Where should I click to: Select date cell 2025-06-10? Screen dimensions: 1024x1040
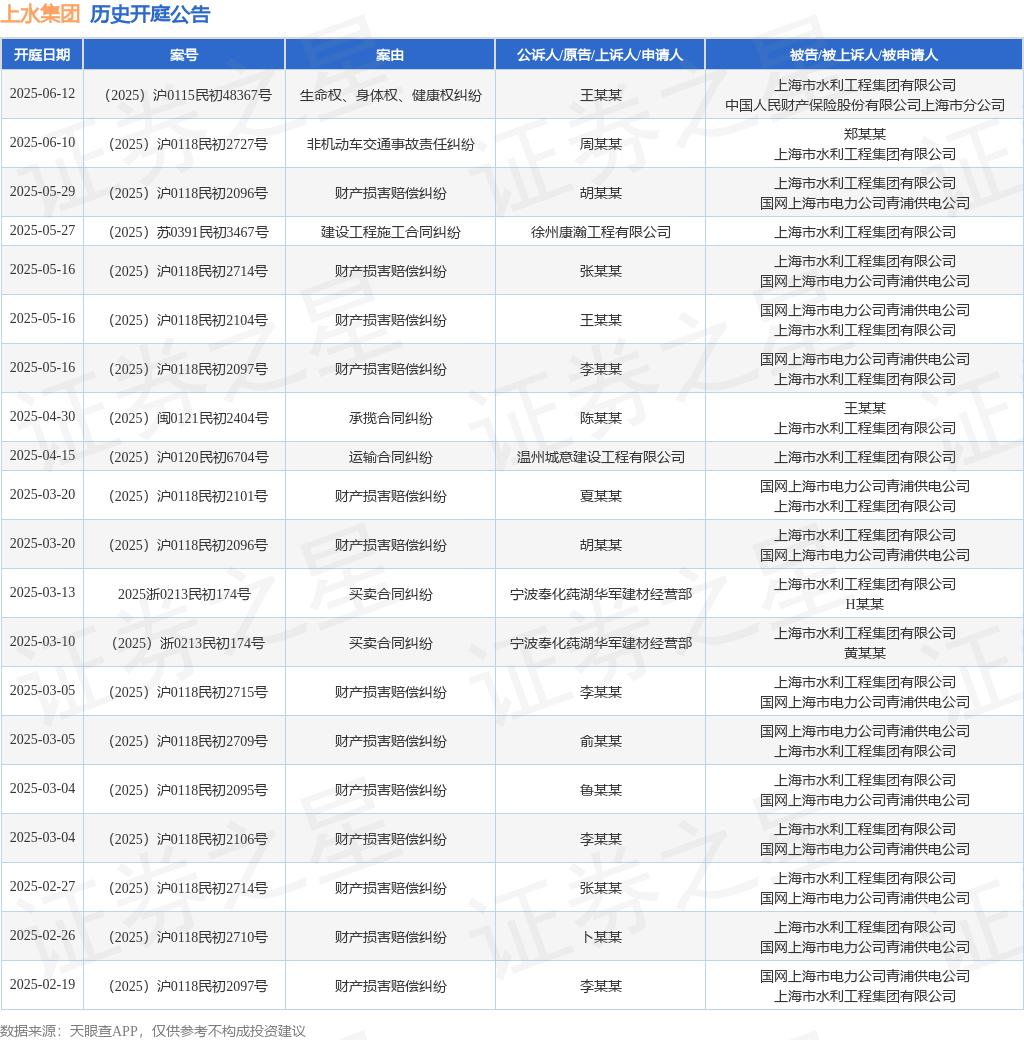[x=42, y=143]
